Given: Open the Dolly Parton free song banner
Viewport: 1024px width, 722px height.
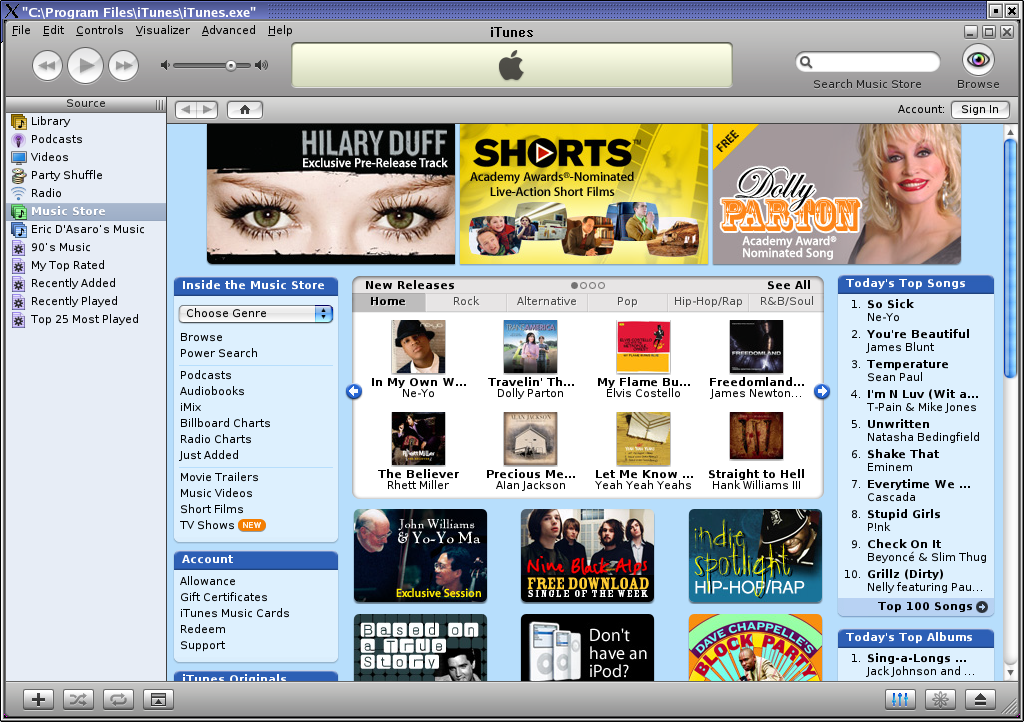Looking at the screenshot, I should tap(837, 194).
